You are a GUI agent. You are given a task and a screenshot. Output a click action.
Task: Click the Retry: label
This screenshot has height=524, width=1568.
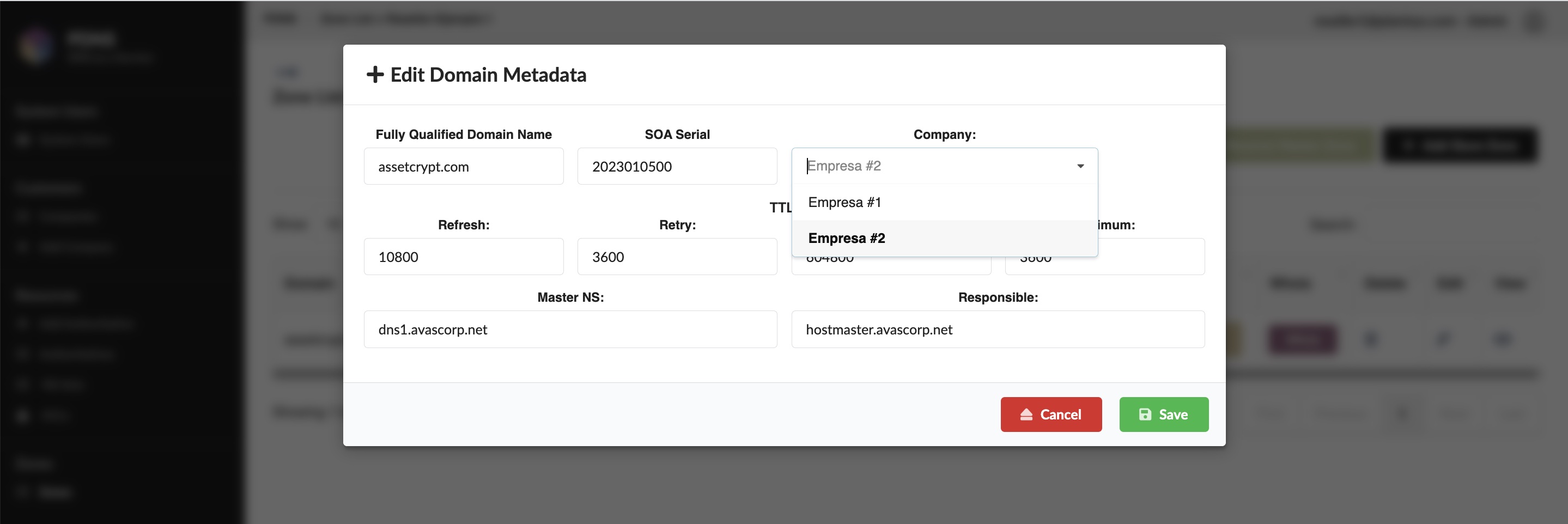pos(677,225)
